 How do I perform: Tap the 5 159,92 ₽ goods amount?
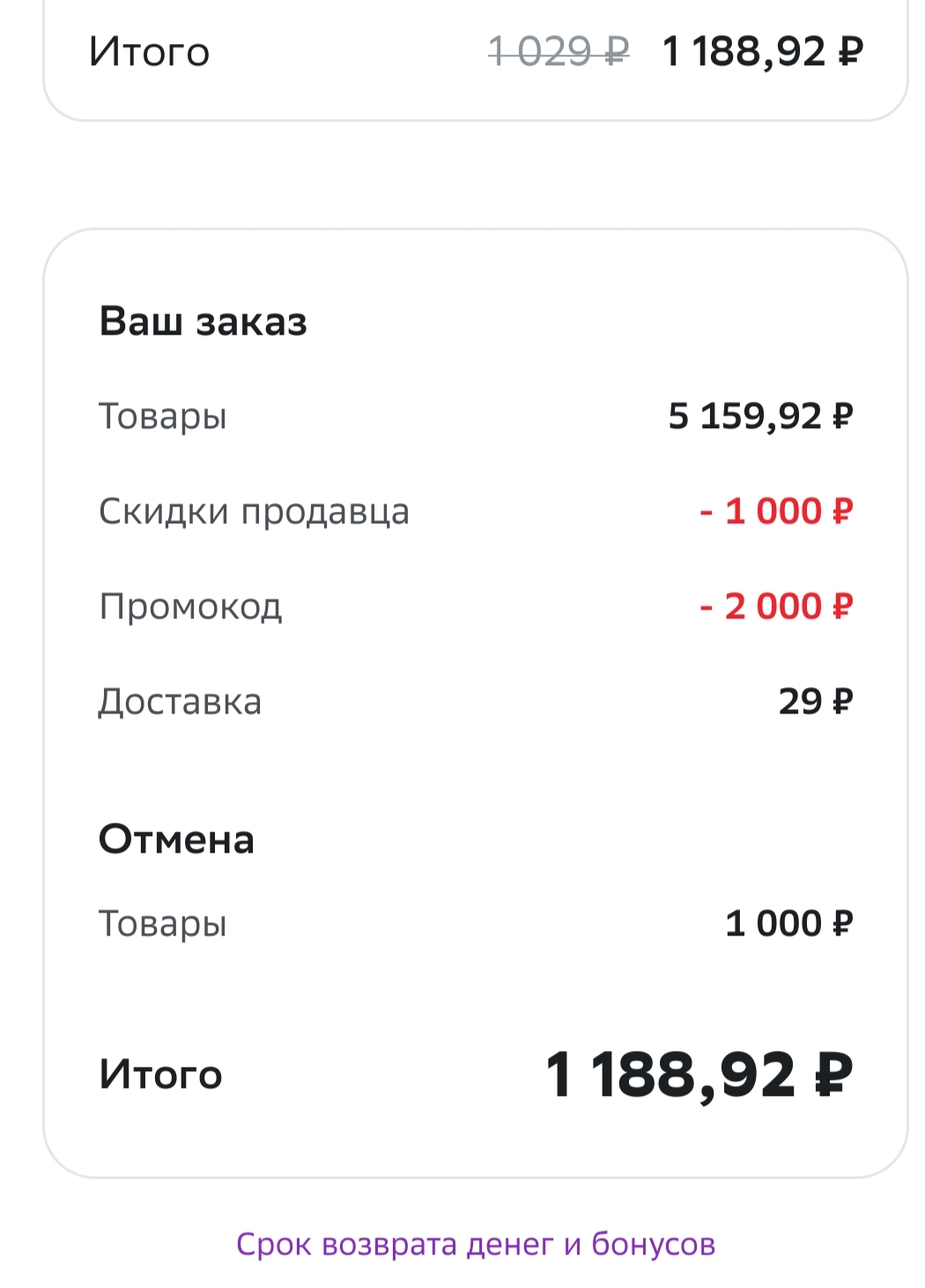pos(760,416)
